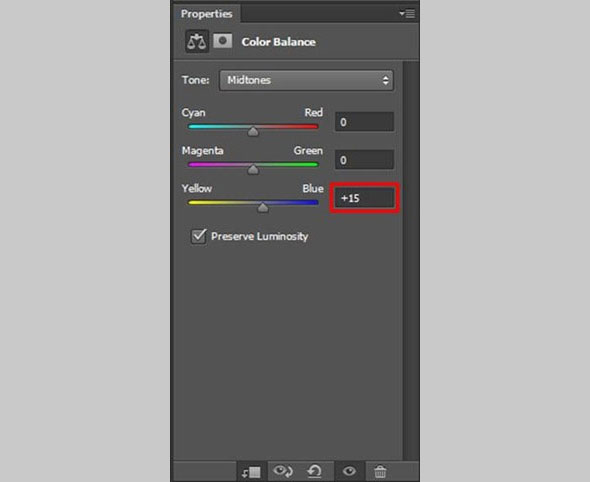Click the panel's vertical scrollbar
Image resolution: width=590 pixels, height=482 pixels.
[x=411, y=260]
